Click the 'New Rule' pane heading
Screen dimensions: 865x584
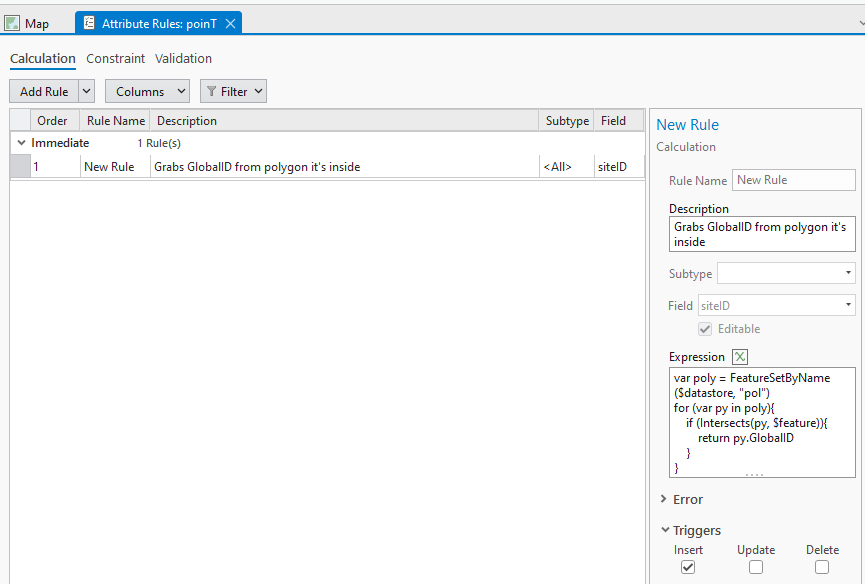687,125
